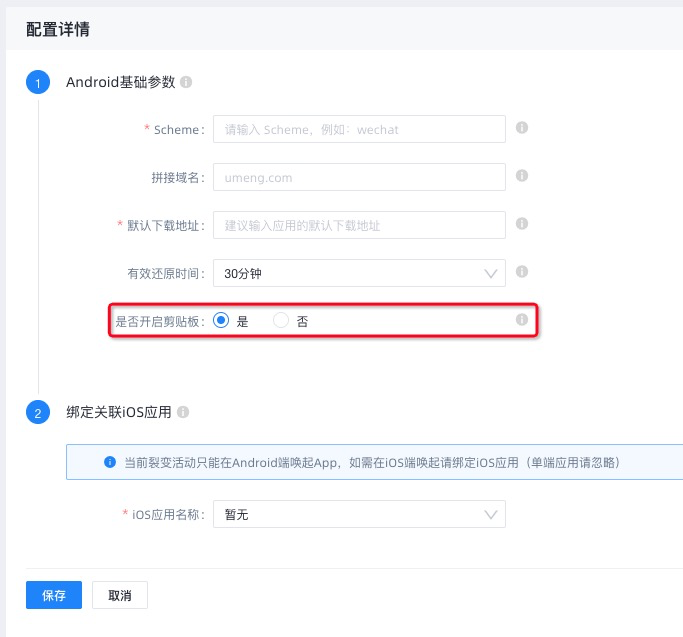Click the 绑定关联iOS应用 section title

coord(119,412)
